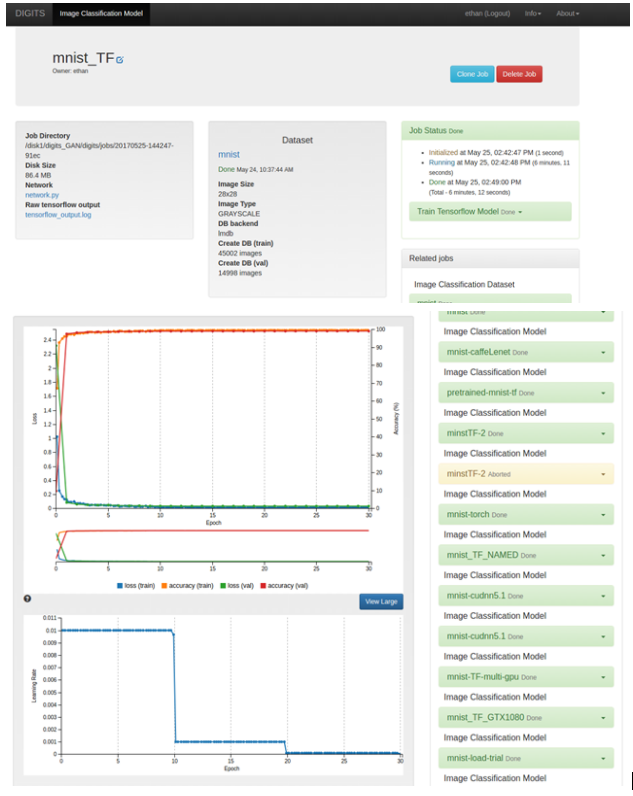633x796 pixels.
Task: Open the network.py link
Action: click(42, 195)
